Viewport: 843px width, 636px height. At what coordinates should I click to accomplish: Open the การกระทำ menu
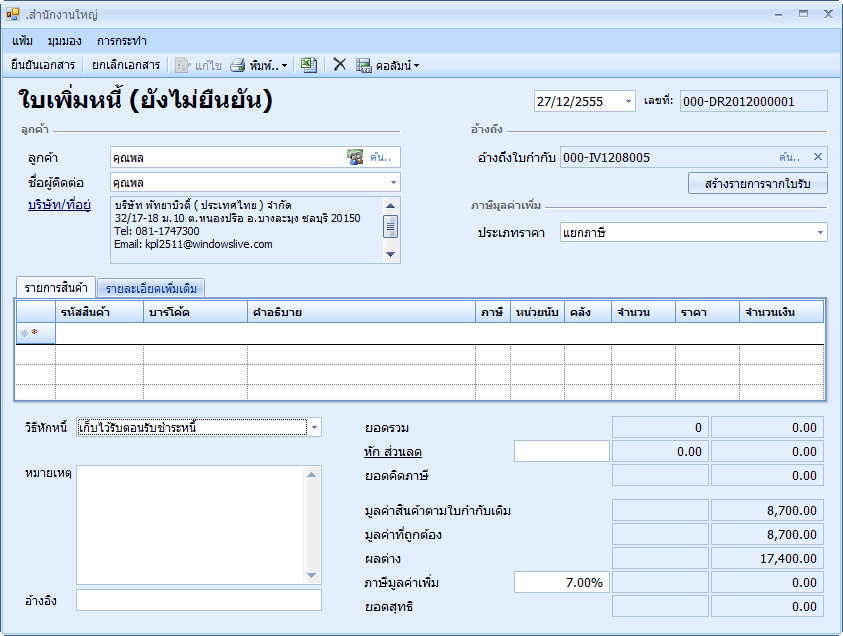pyautogui.click(x=122, y=41)
